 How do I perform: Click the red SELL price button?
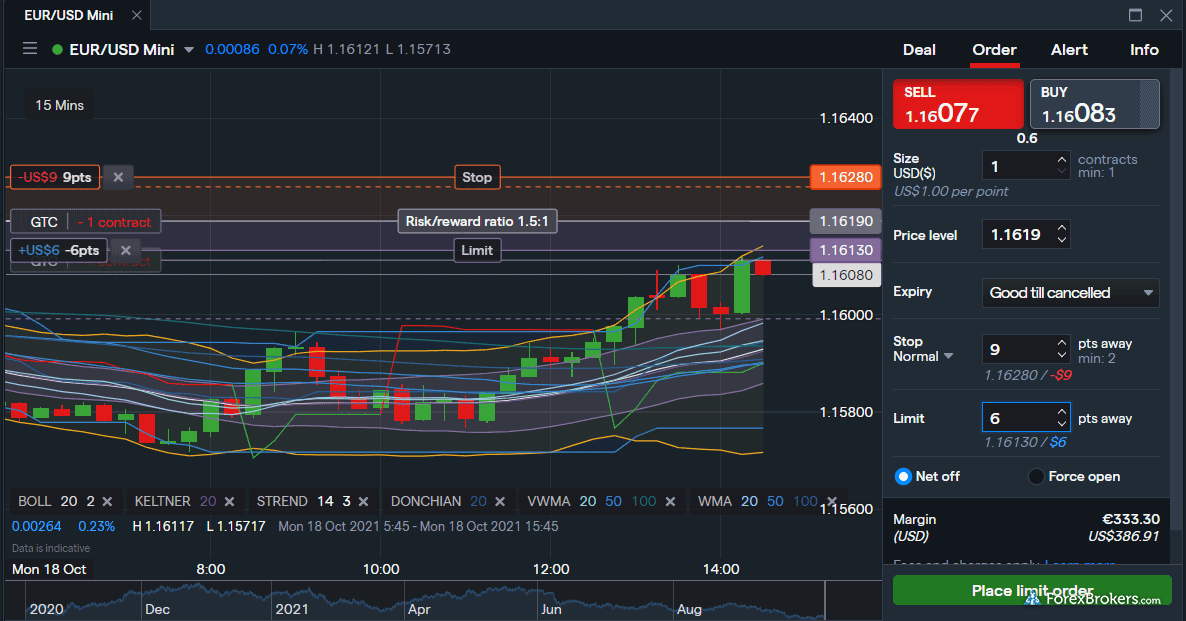click(x=957, y=105)
